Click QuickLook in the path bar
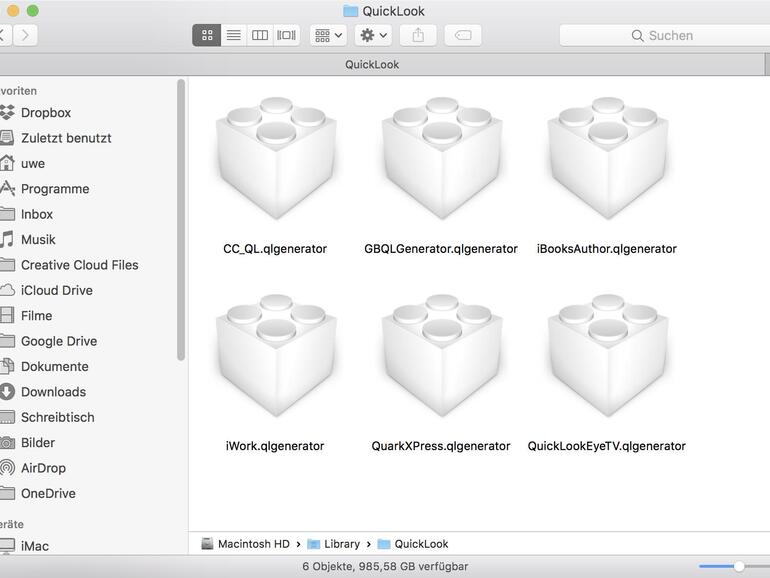 (x=413, y=544)
